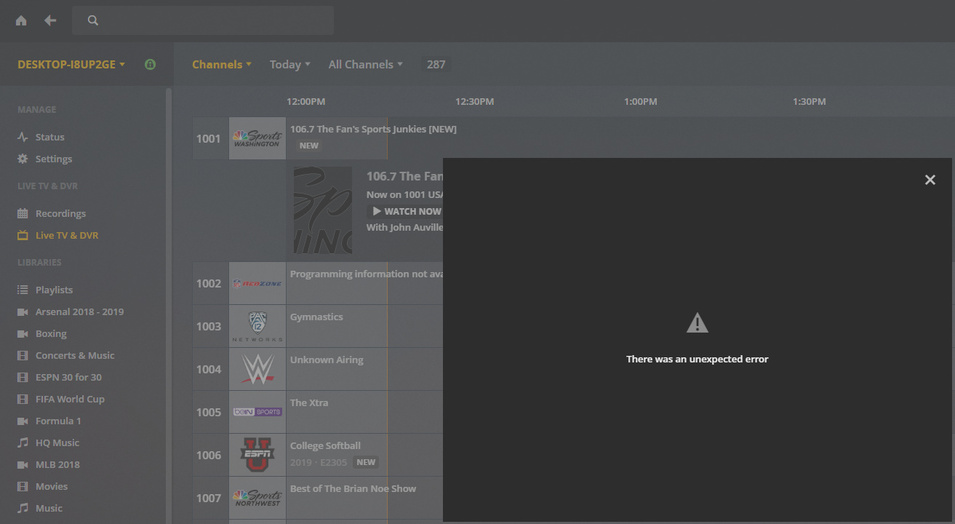
Task: Go to the Plex home icon
Action: point(21,21)
